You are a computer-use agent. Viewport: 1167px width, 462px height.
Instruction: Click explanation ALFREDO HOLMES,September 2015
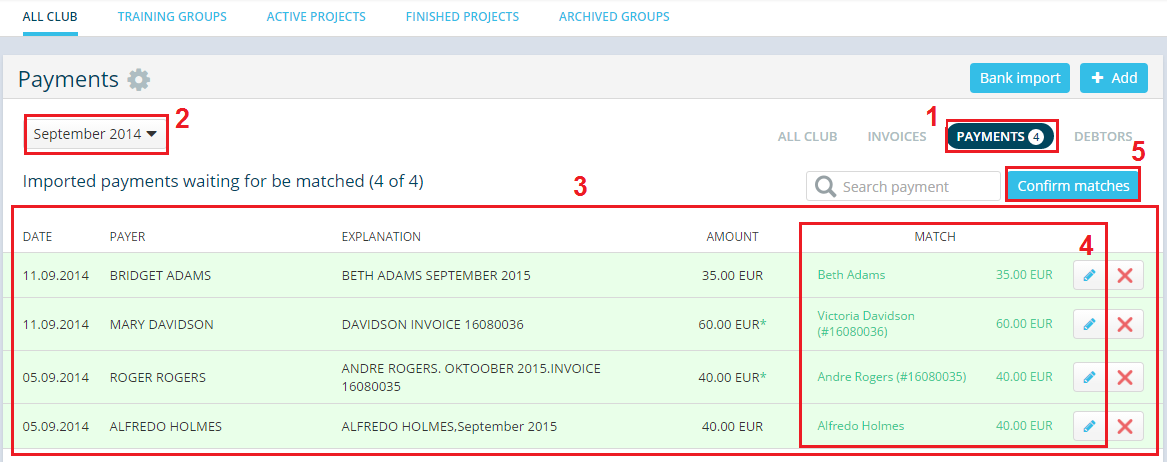(x=449, y=427)
